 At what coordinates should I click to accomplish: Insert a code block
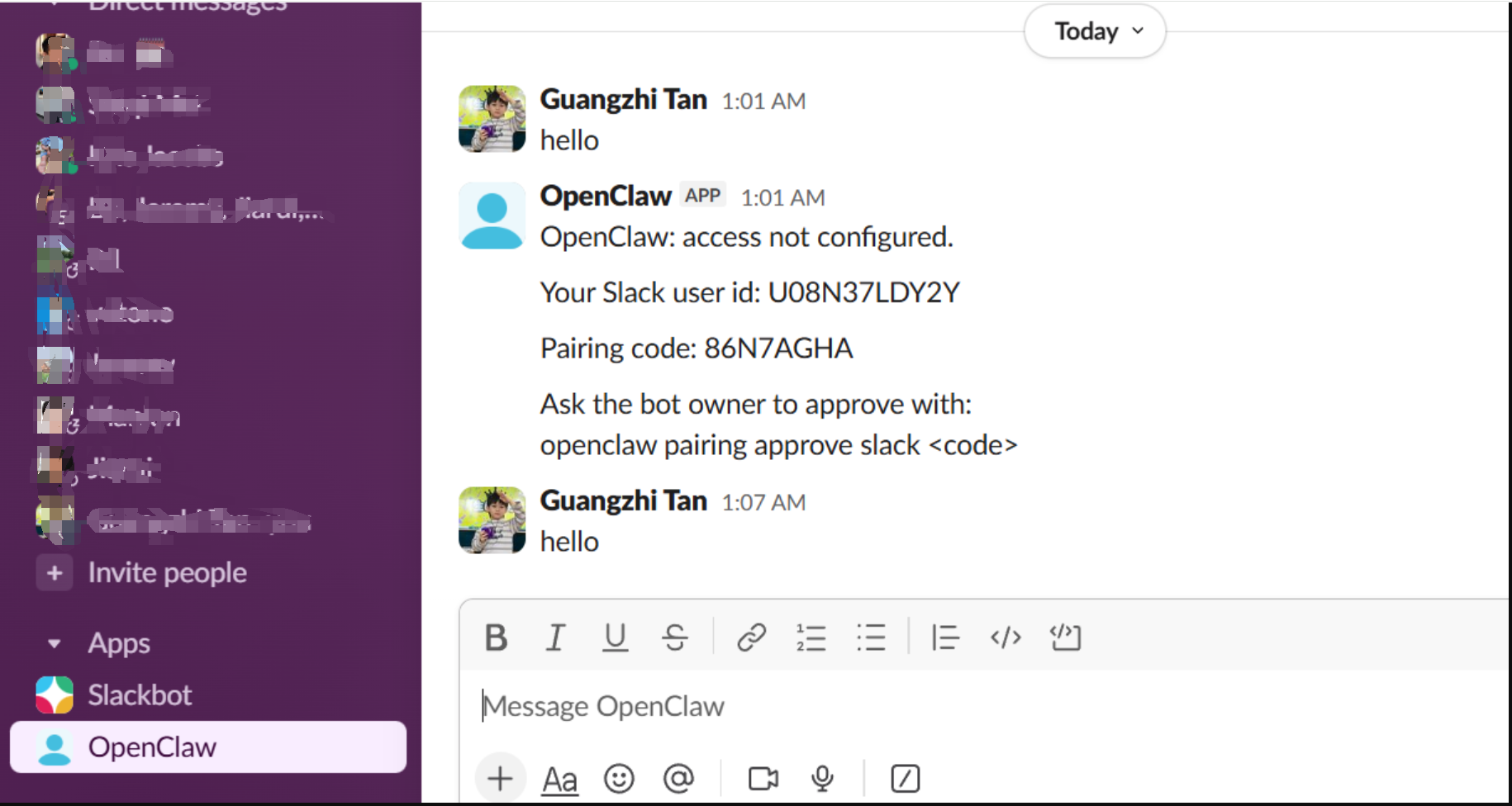(1066, 638)
